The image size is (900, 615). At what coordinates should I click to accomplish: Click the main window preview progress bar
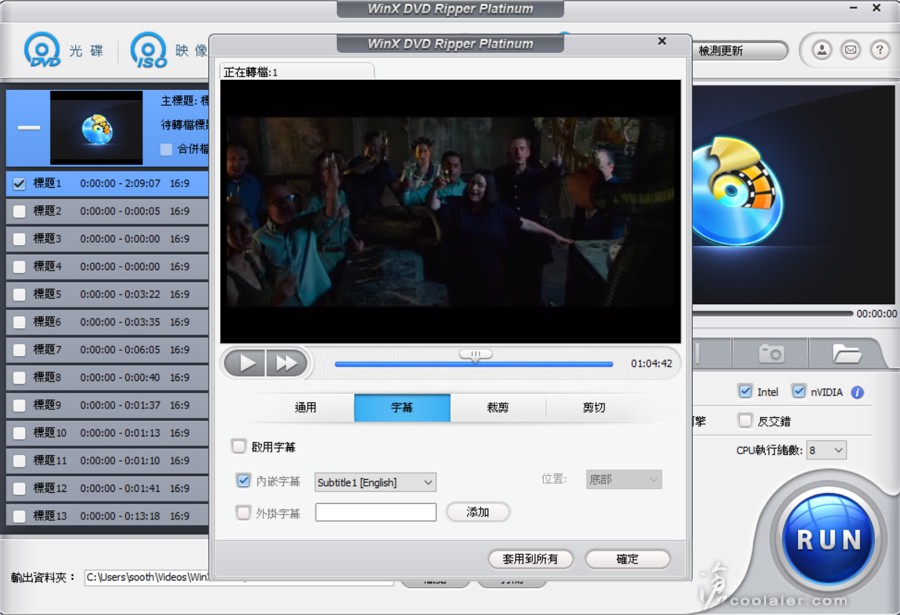click(x=773, y=314)
